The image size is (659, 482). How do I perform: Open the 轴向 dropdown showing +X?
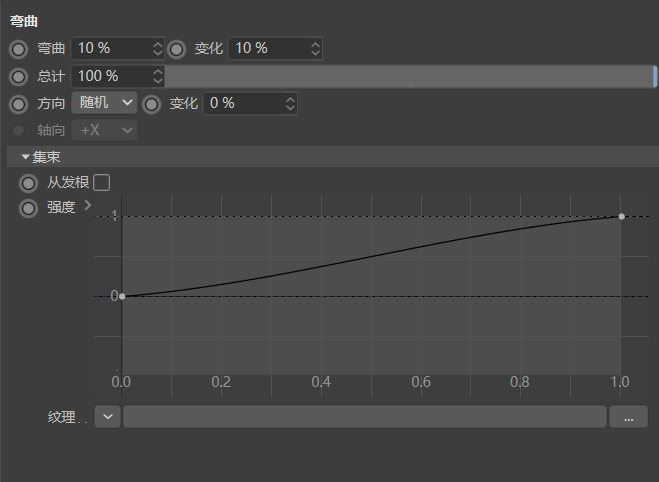[x=104, y=130]
